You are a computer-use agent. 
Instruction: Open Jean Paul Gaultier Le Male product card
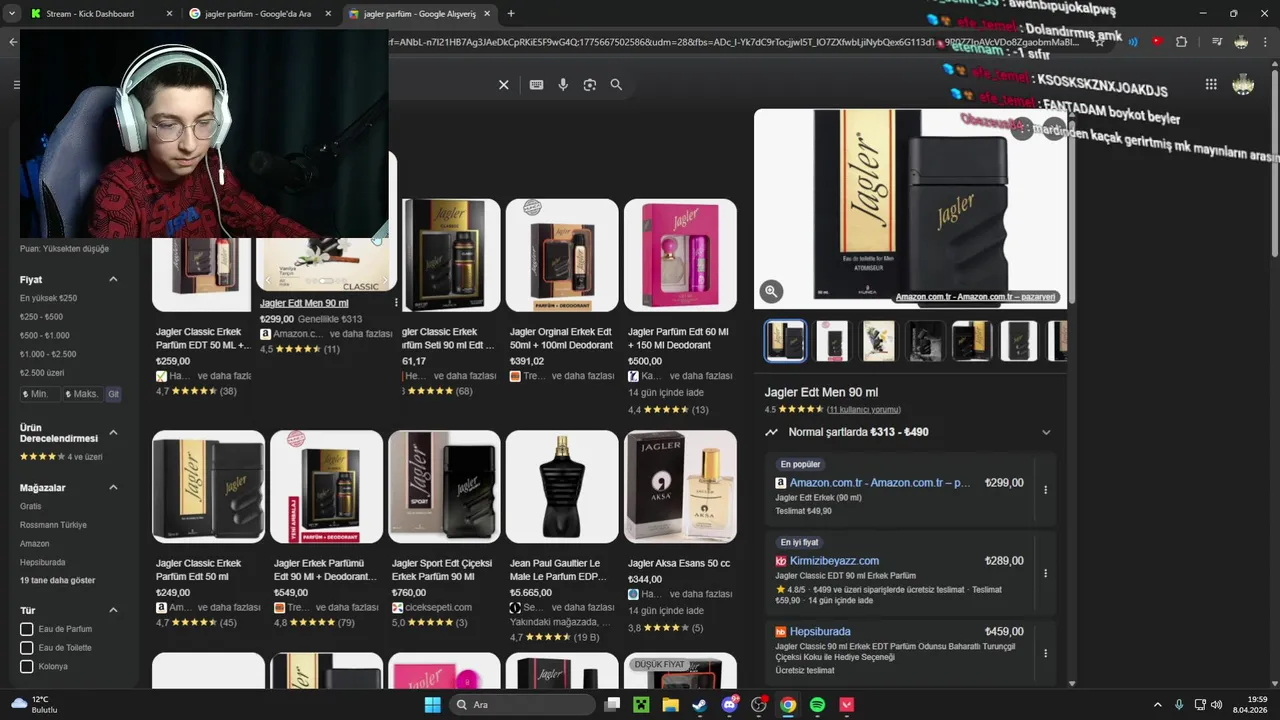click(x=562, y=535)
